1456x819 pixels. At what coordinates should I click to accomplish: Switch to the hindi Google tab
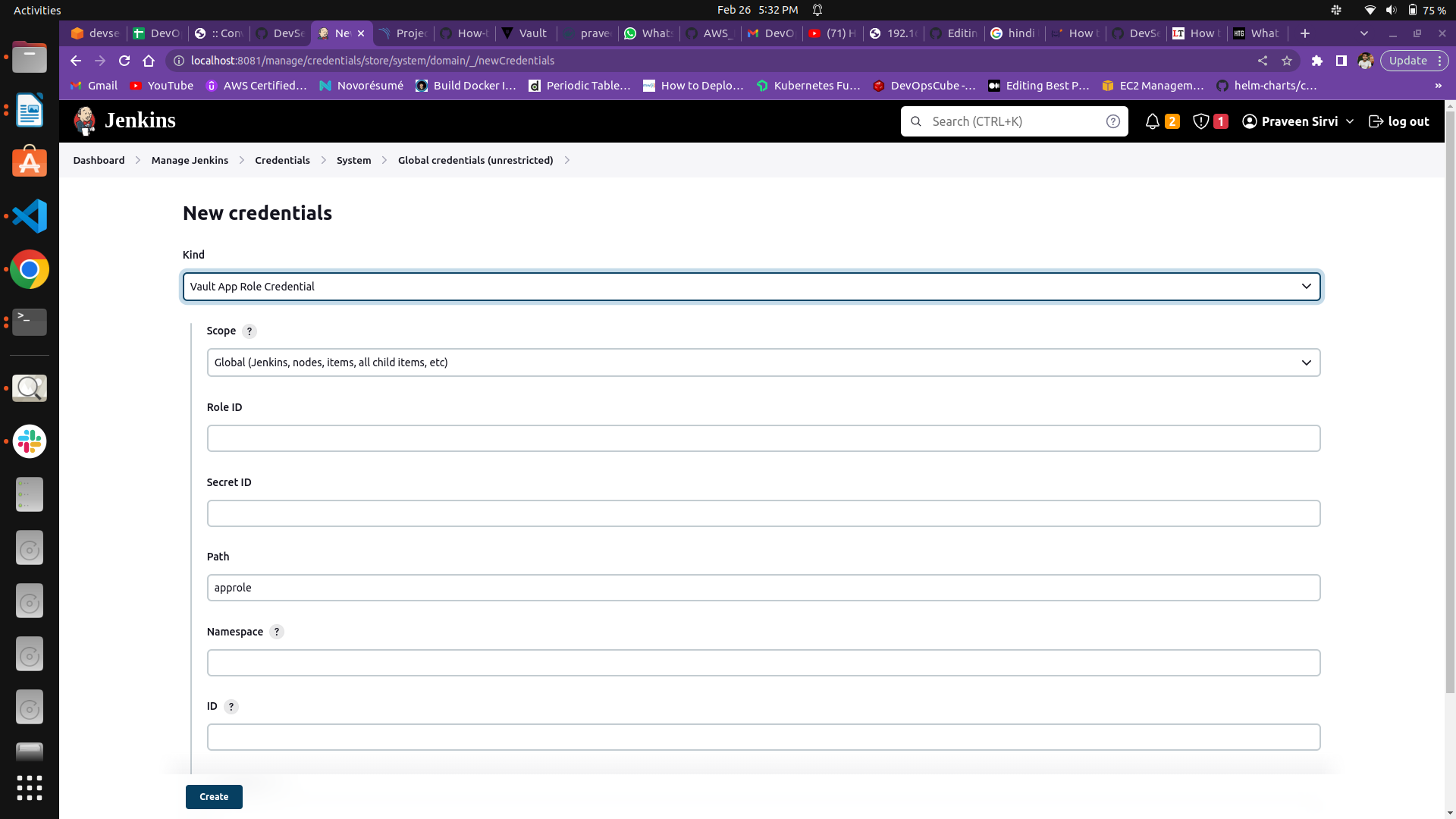[1016, 33]
